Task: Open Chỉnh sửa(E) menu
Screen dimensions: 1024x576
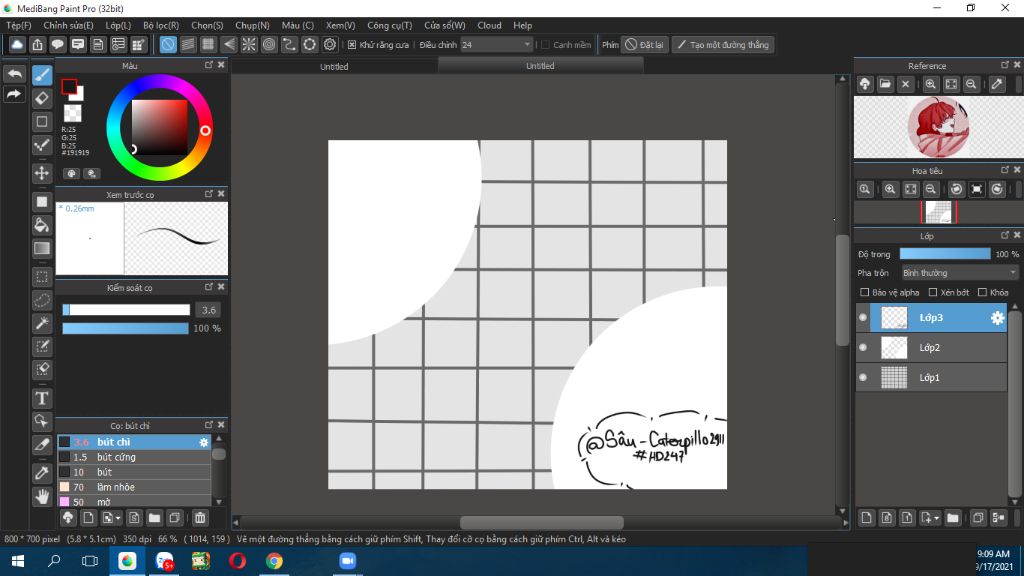Action: click(68, 25)
